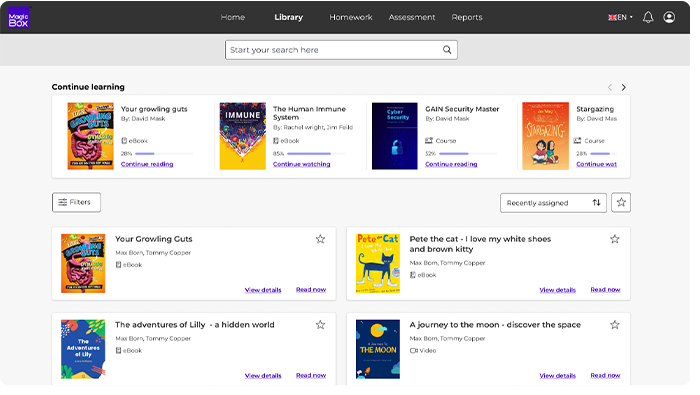Go to previous Continue learning items

(x=610, y=87)
